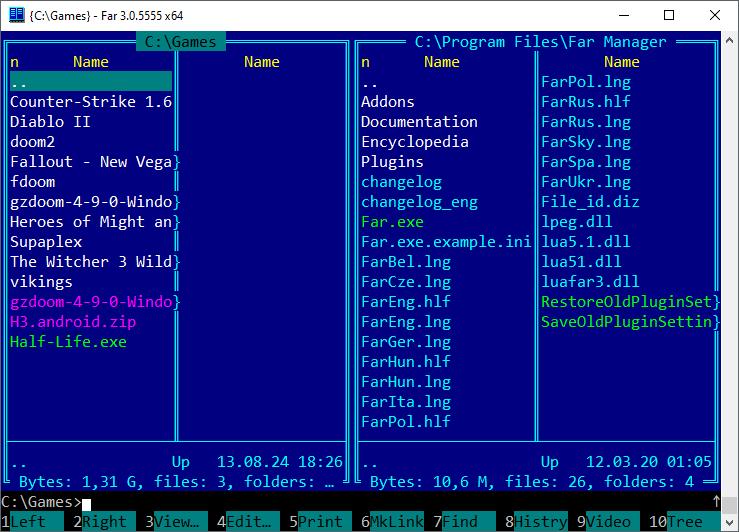Viewport: 739px width, 532px height.
Task: Select the File_id.diz file
Action: pos(590,202)
